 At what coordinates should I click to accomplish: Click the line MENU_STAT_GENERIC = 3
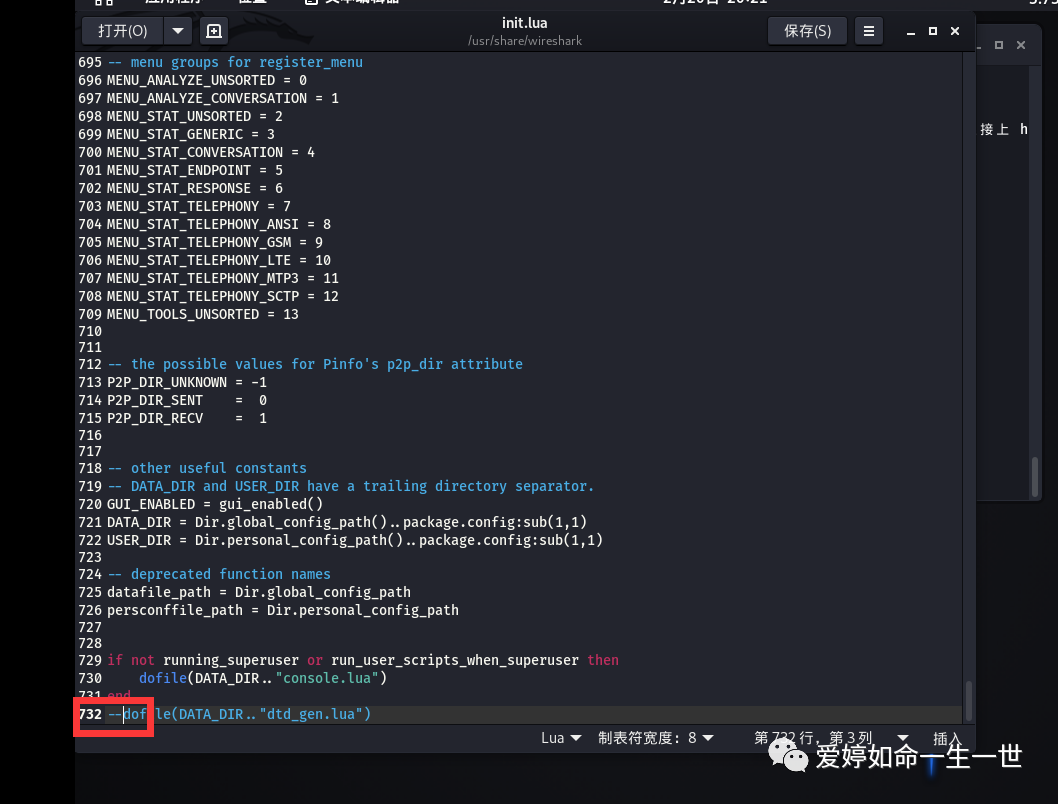click(x=191, y=134)
